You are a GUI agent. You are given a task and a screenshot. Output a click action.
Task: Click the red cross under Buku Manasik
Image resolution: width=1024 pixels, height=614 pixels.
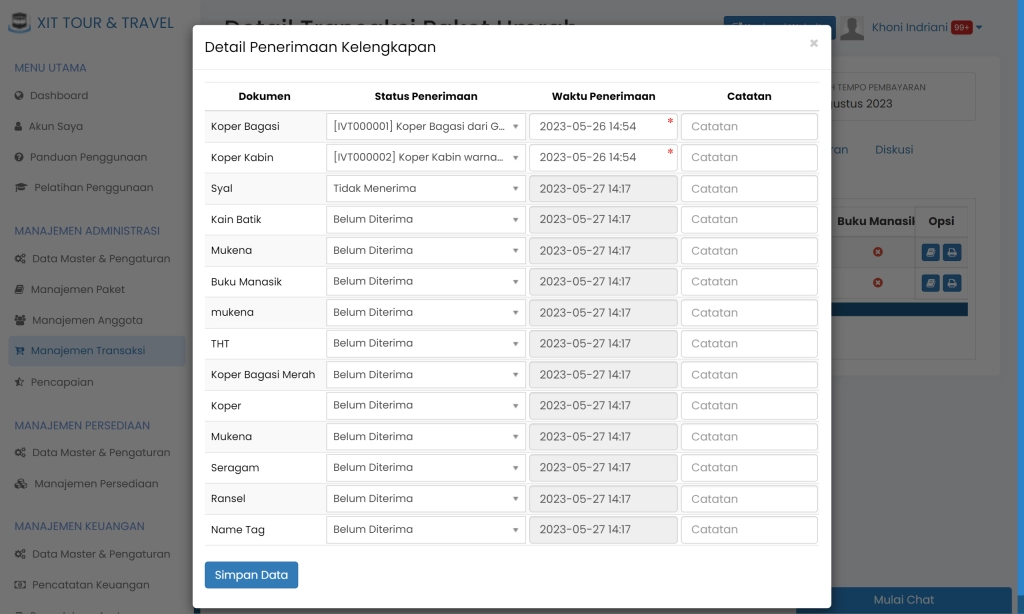click(877, 252)
